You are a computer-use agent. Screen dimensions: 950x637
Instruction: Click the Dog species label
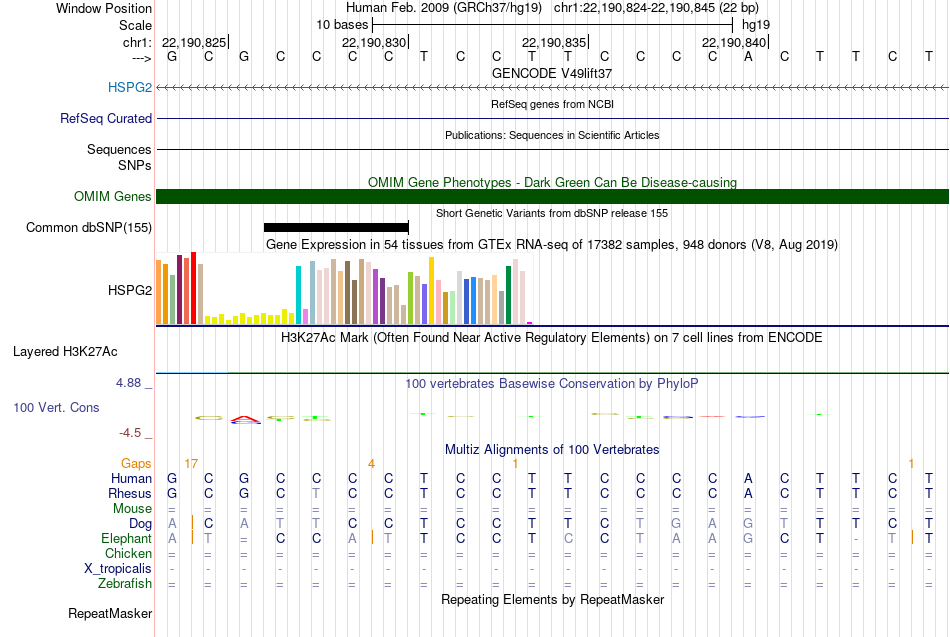pyautogui.click(x=140, y=523)
